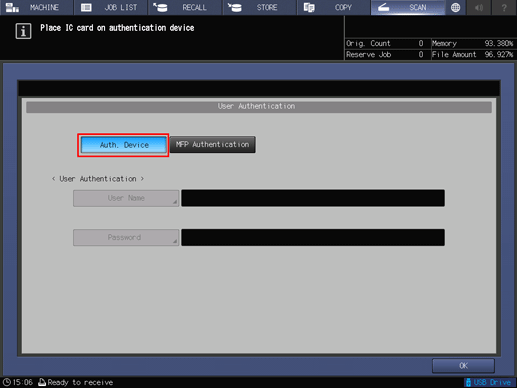Click the 'Place IC card on authentication device' message
The image size is (517, 388).
tap(117, 28)
